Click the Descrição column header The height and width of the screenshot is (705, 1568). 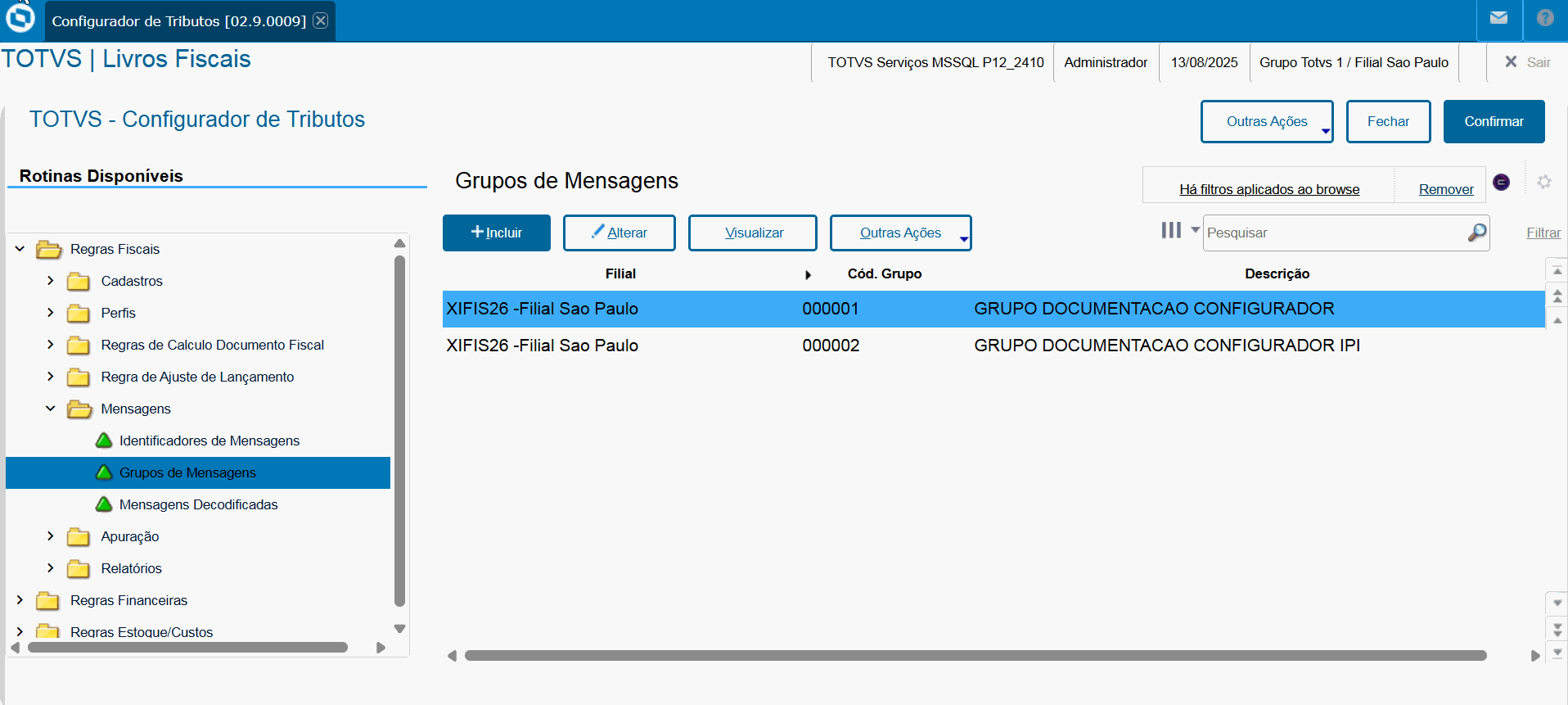(1277, 273)
